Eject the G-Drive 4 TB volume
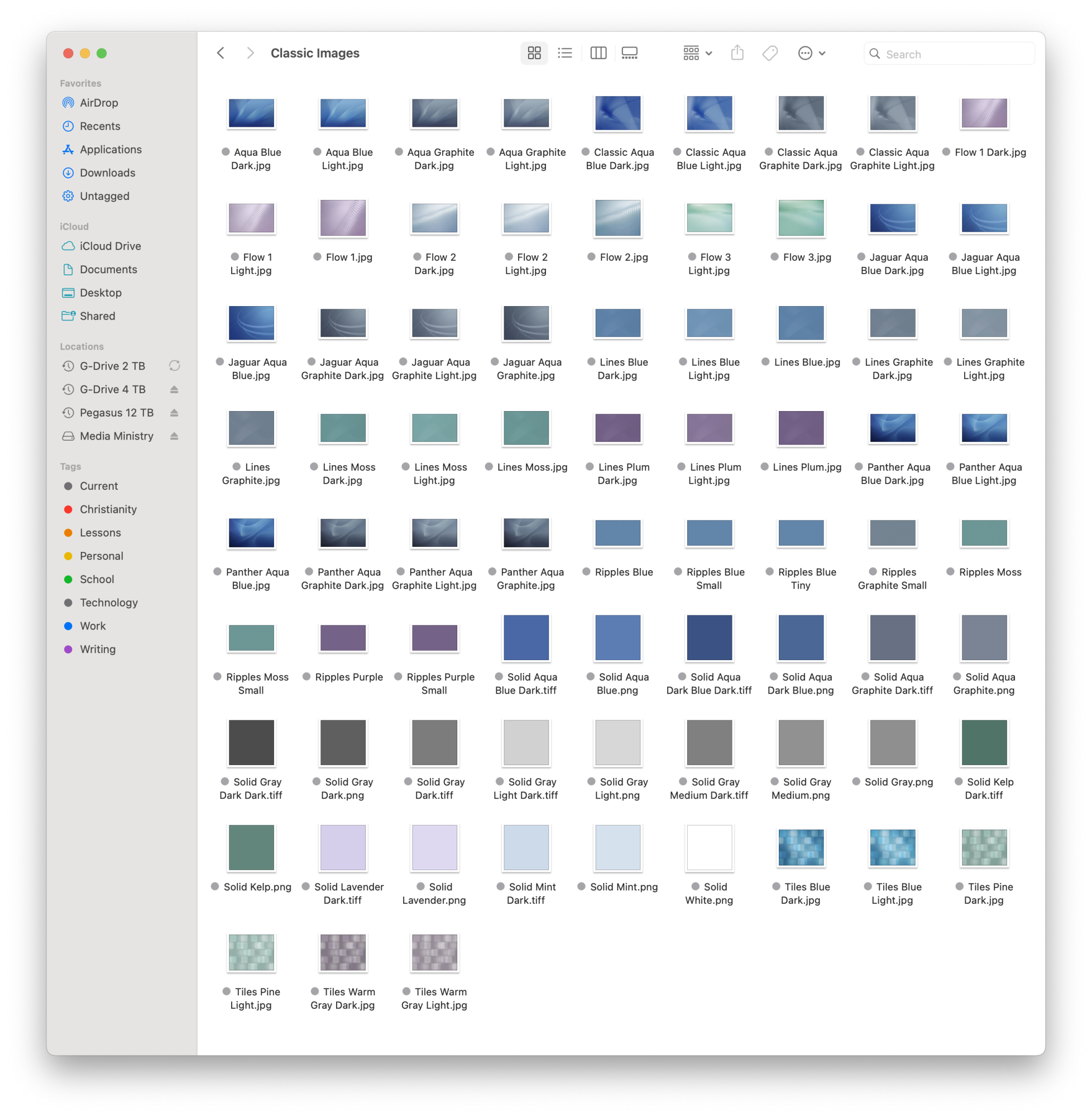 pos(174,389)
